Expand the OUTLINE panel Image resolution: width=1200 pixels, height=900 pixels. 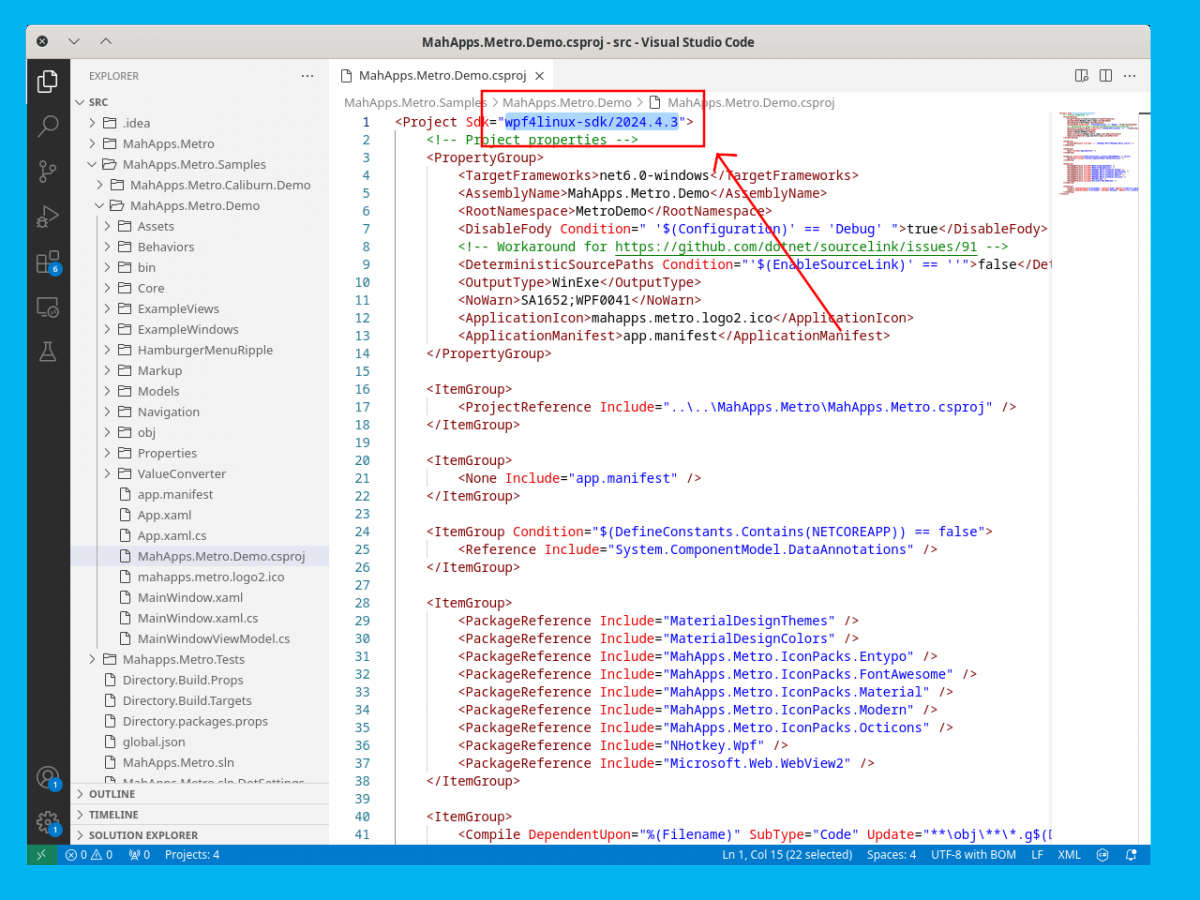point(199,794)
